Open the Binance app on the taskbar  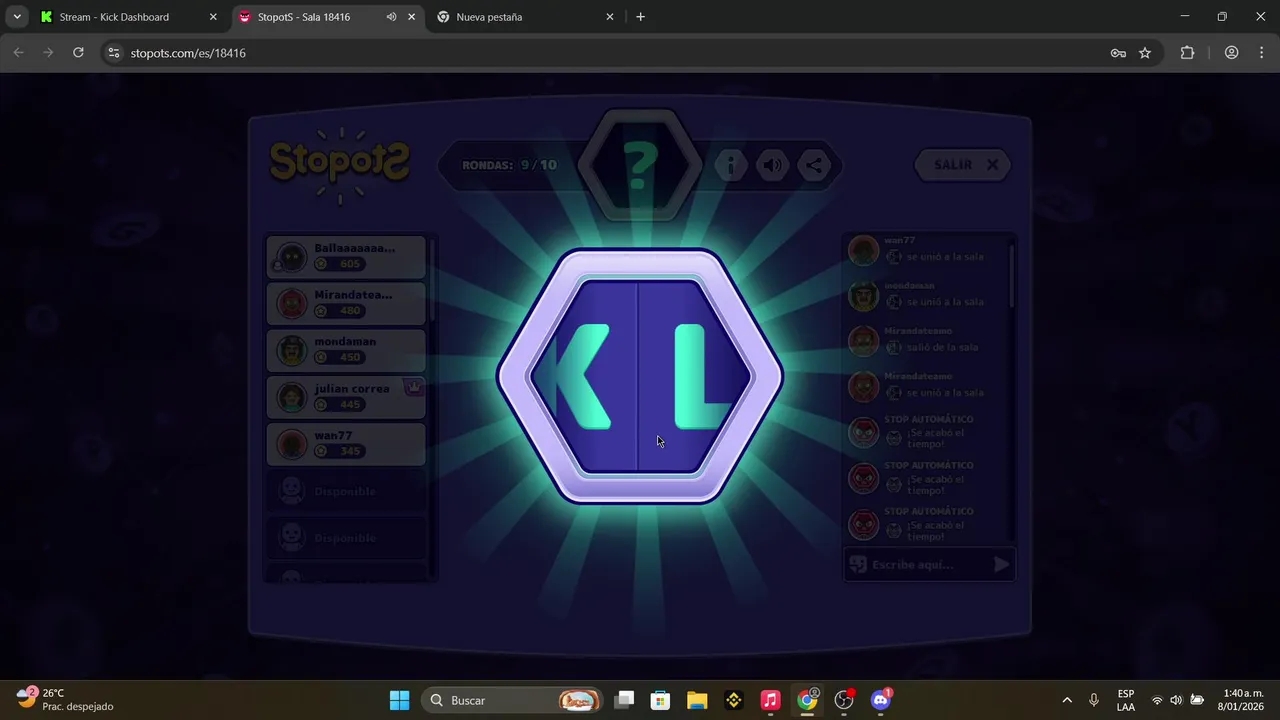(734, 700)
